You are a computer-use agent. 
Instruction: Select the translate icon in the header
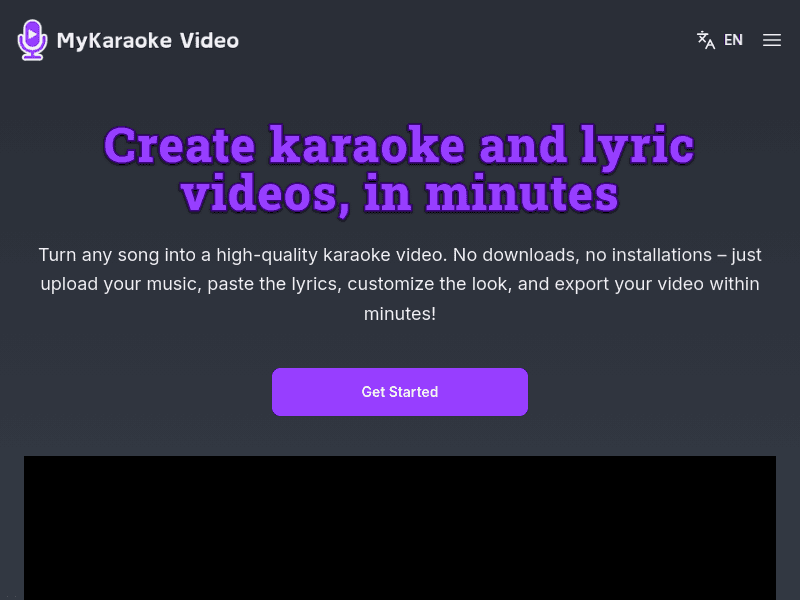pos(705,40)
